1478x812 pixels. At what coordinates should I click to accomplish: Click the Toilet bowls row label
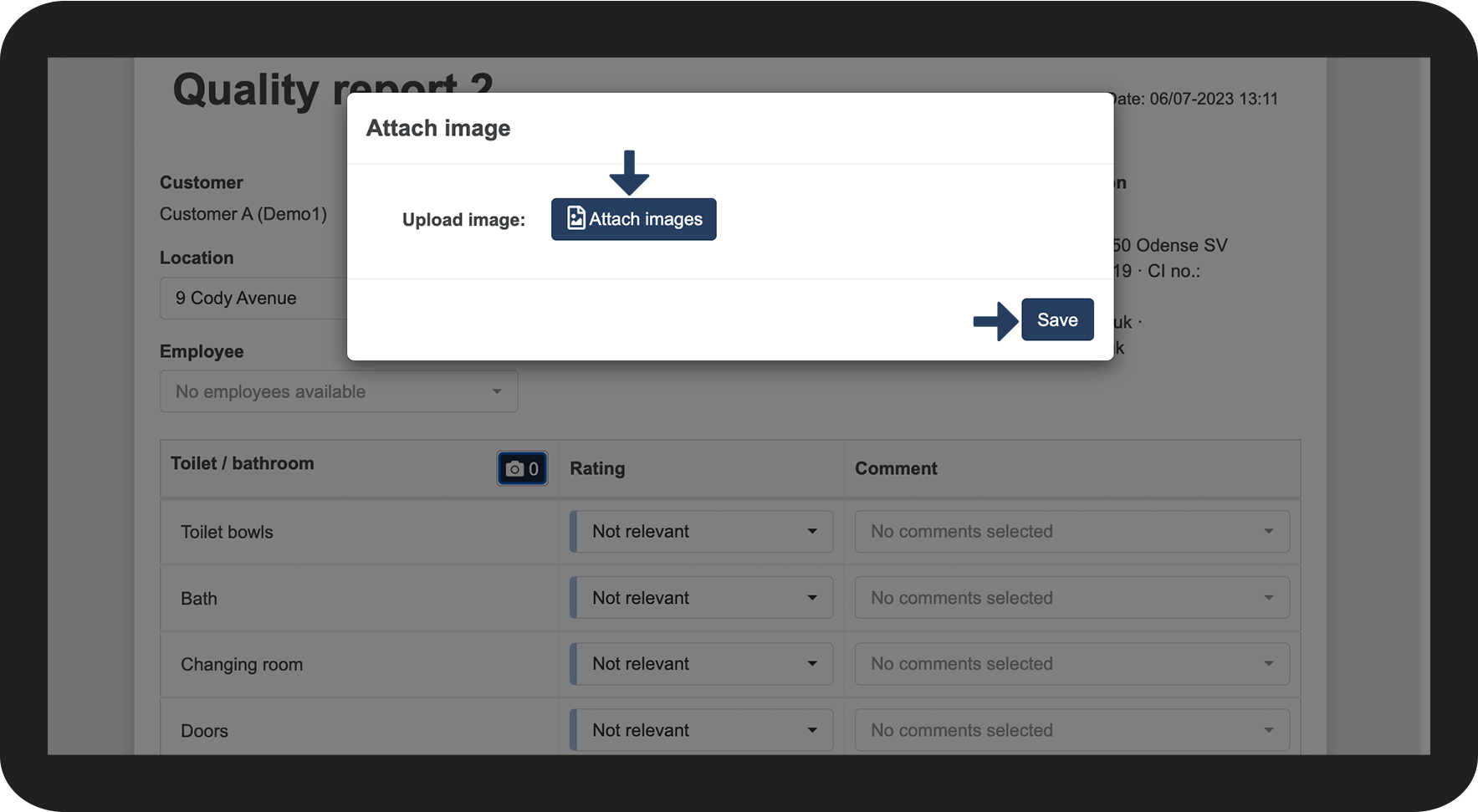(x=227, y=532)
